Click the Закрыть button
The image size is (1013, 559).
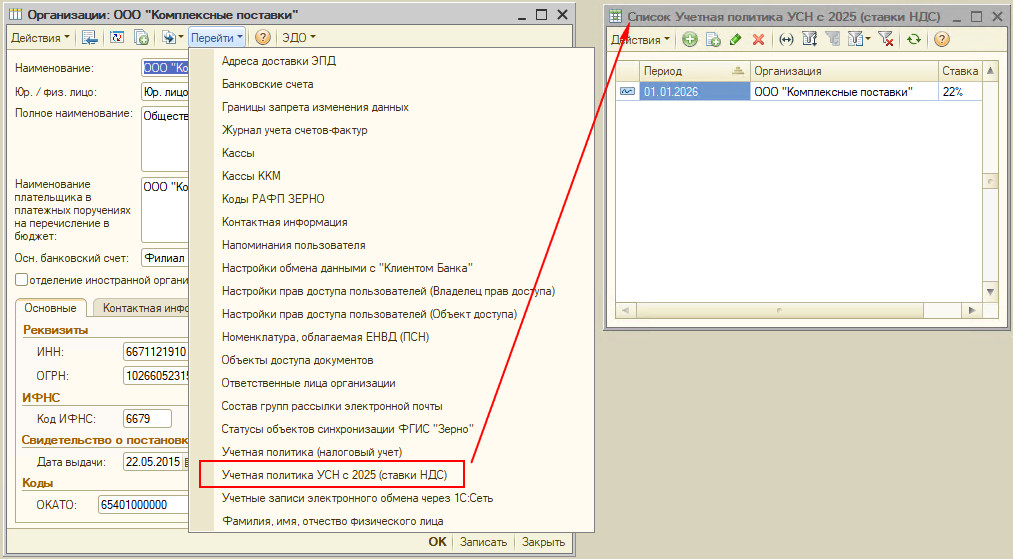coord(543,542)
